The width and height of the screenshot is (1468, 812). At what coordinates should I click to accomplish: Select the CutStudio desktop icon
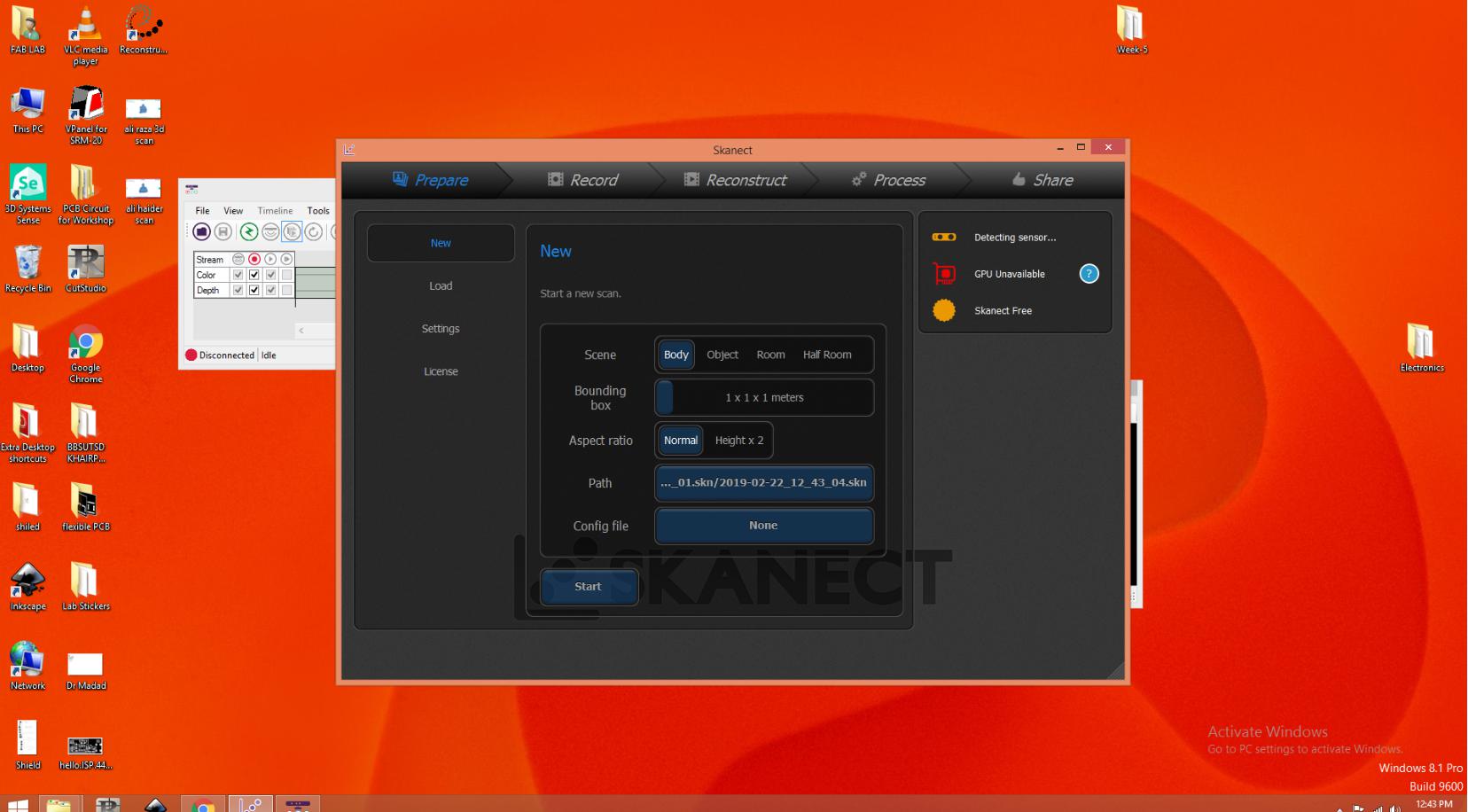(x=86, y=269)
